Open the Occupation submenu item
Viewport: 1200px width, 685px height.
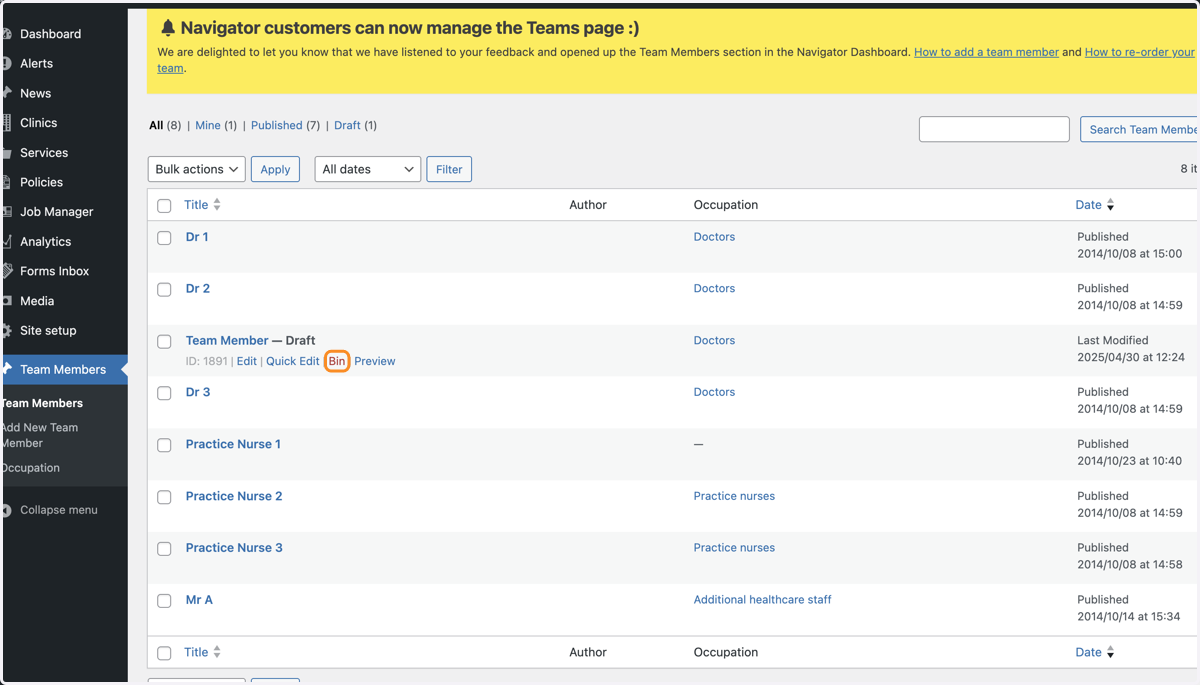(x=31, y=468)
